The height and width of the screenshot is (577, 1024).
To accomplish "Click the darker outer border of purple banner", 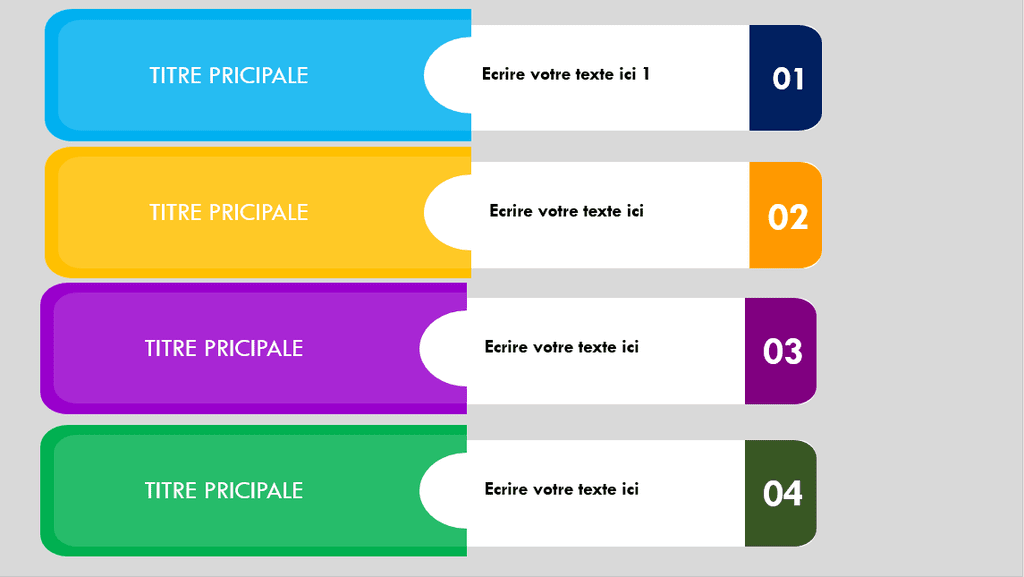I will pyautogui.click(x=46, y=348).
